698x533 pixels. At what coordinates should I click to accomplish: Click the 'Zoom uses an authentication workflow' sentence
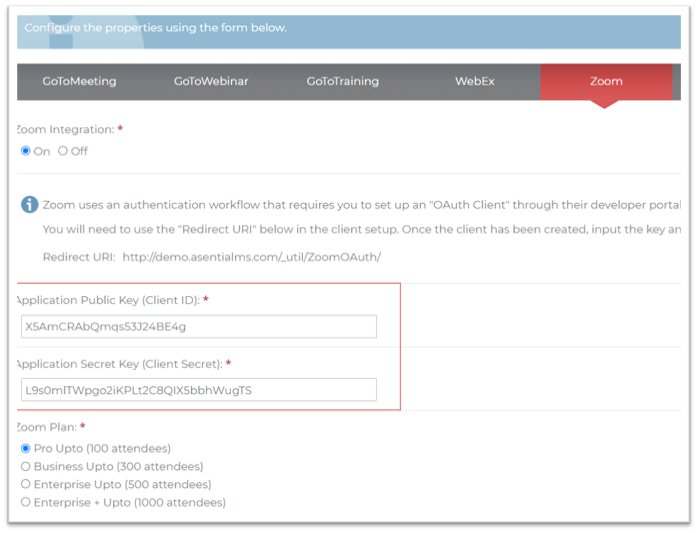coord(361,205)
